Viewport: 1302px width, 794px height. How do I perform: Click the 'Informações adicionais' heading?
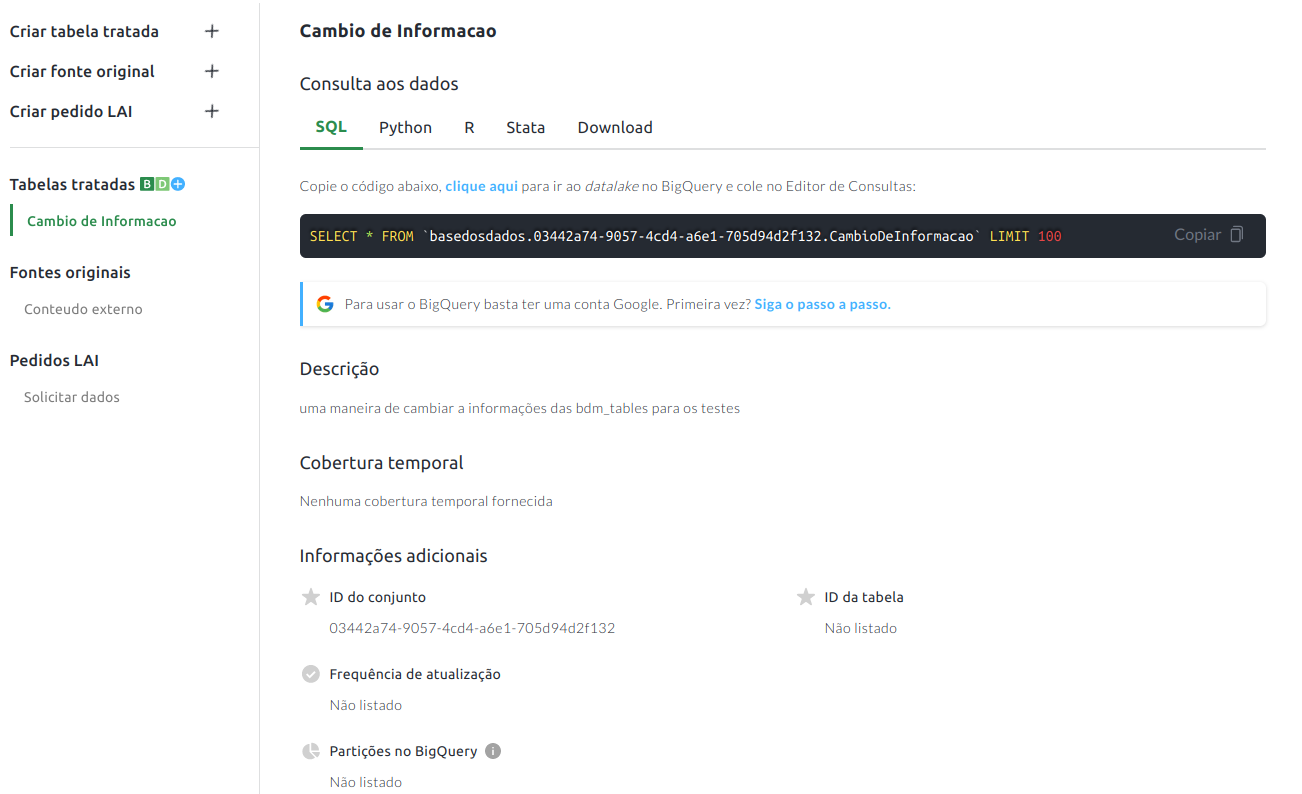(394, 555)
